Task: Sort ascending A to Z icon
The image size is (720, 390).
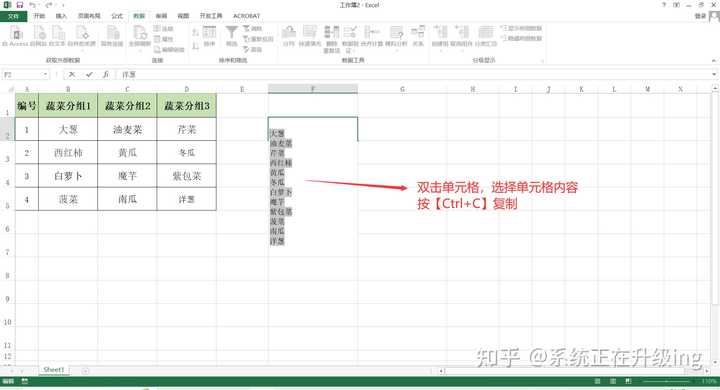Action: point(195,32)
